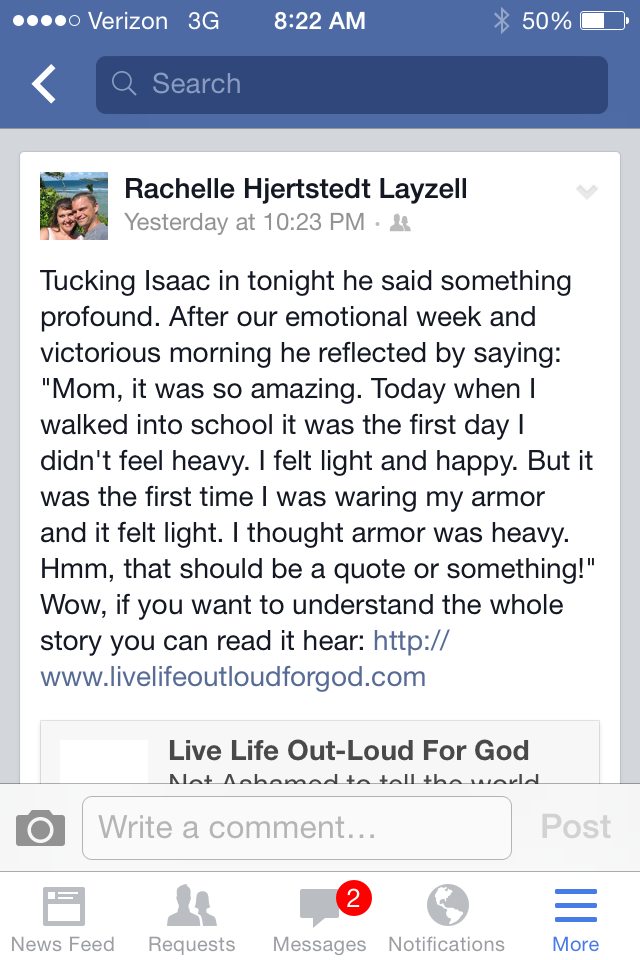
Task: Open the Requests tab
Action: 192,920
